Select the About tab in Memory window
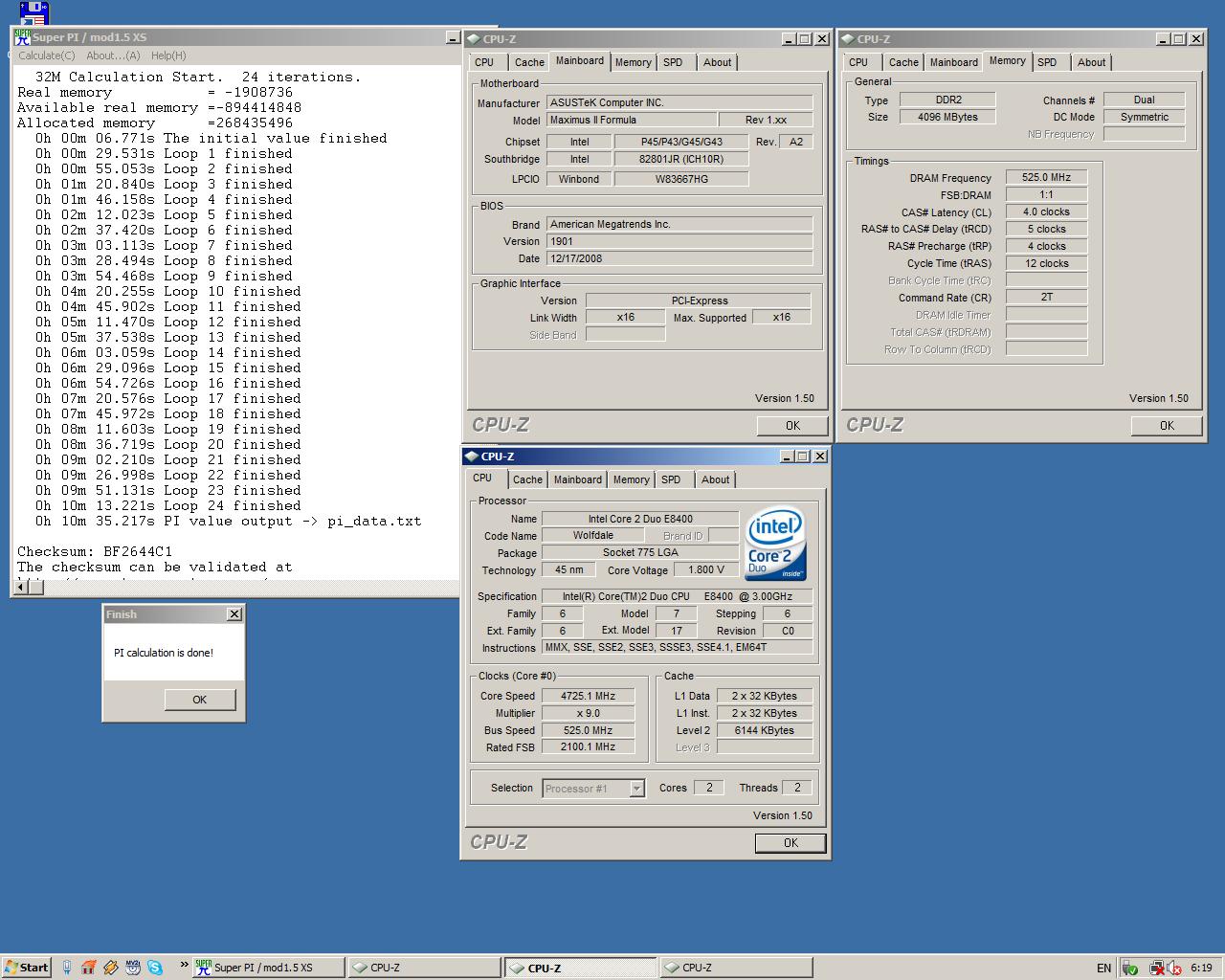The image size is (1225, 980). tap(1091, 62)
